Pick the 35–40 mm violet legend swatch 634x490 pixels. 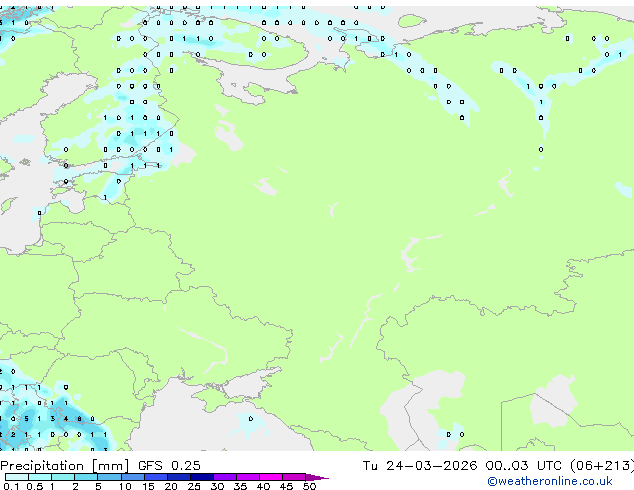247,477
